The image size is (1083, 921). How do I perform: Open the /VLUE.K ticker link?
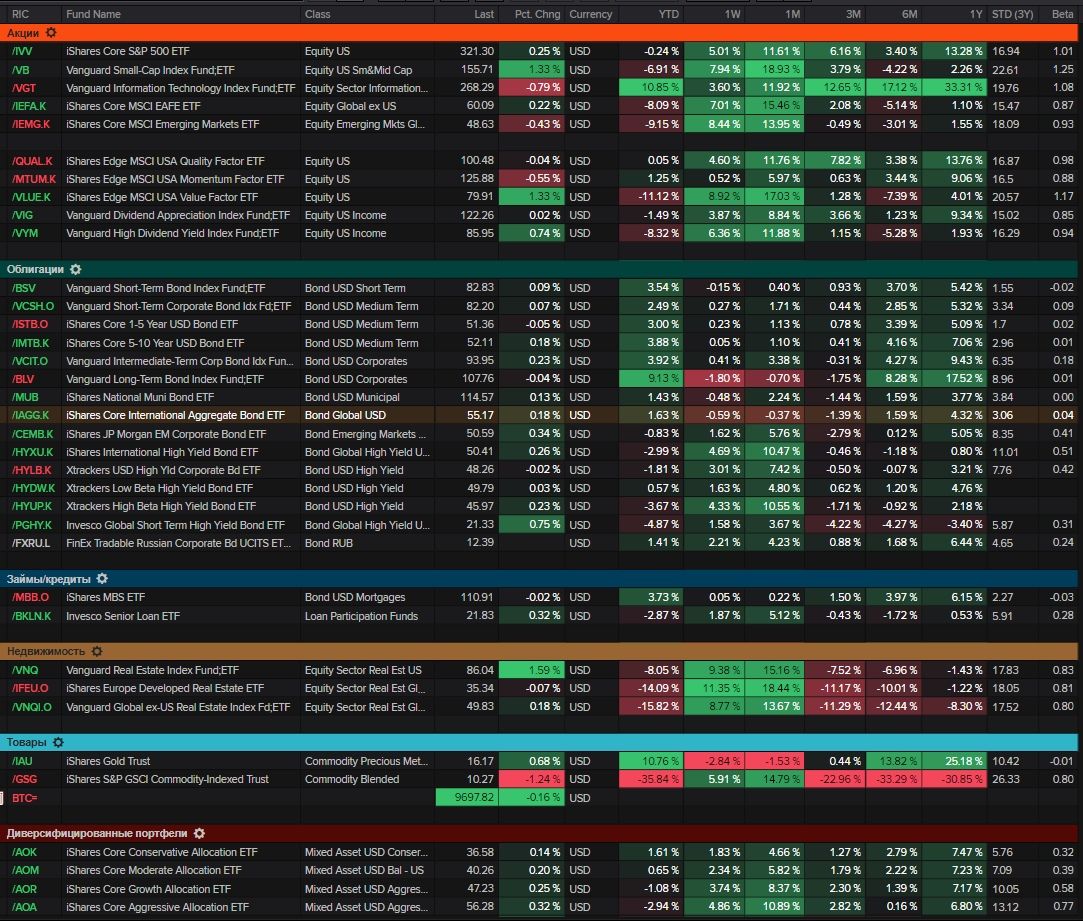[x=31, y=197]
